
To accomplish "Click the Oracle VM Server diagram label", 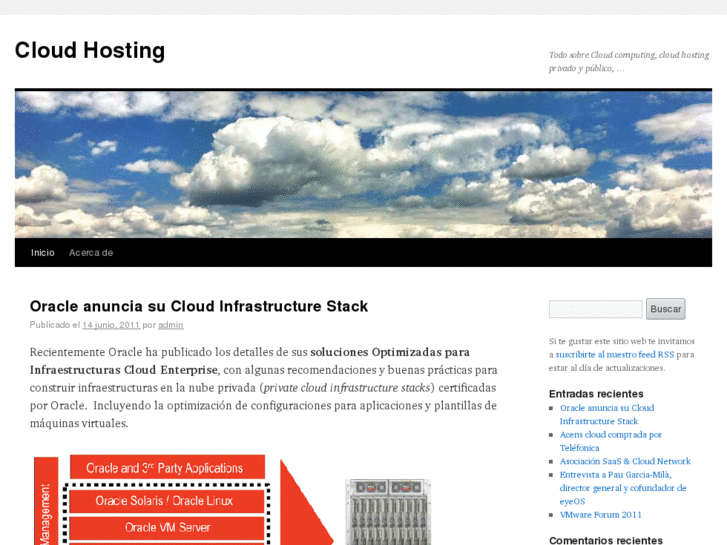I will point(167,527).
